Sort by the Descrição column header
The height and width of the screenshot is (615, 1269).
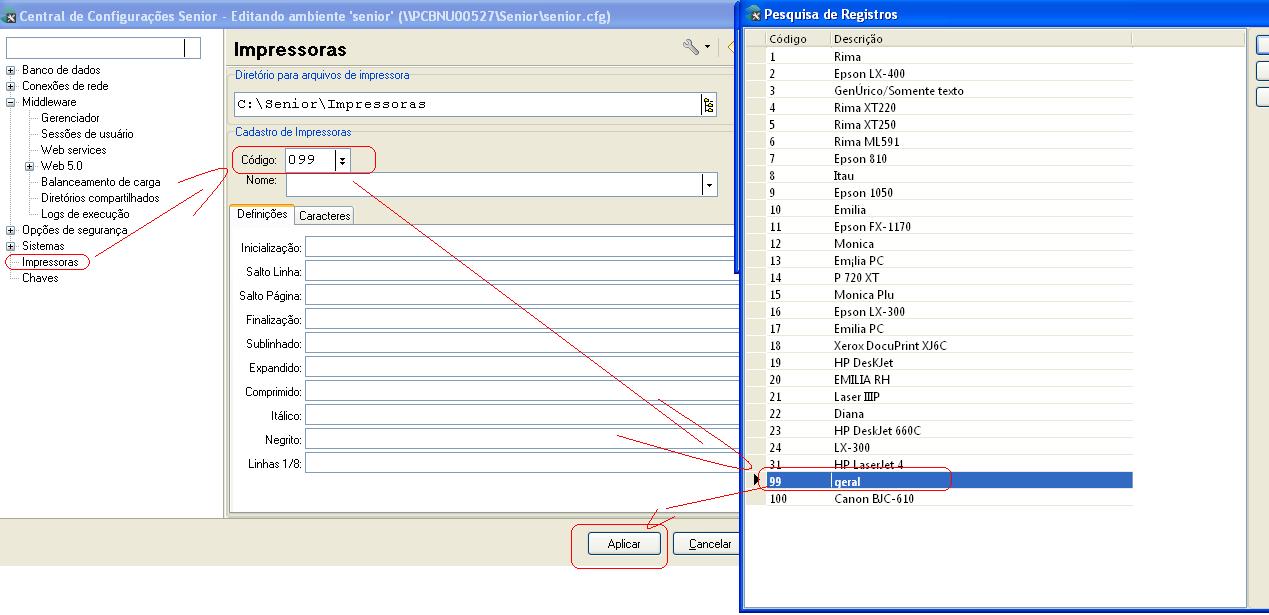(980, 39)
